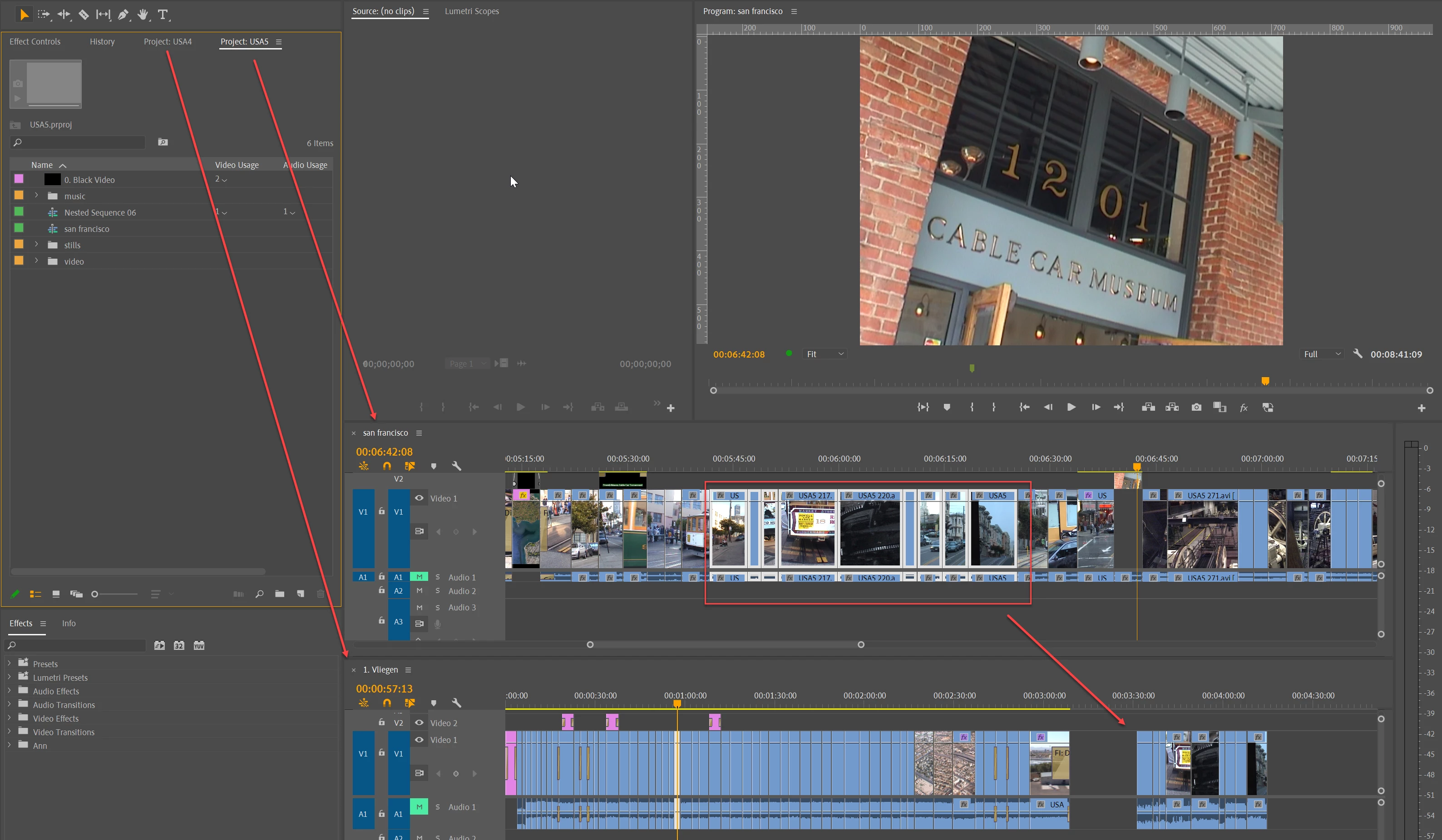Expand the music bin folder

[x=37, y=196]
